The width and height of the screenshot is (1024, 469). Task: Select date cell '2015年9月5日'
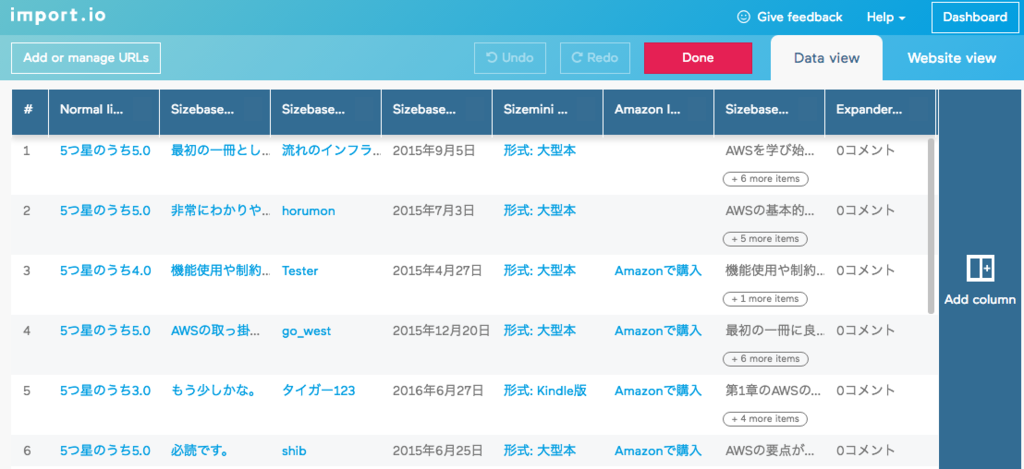pyautogui.click(x=434, y=151)
